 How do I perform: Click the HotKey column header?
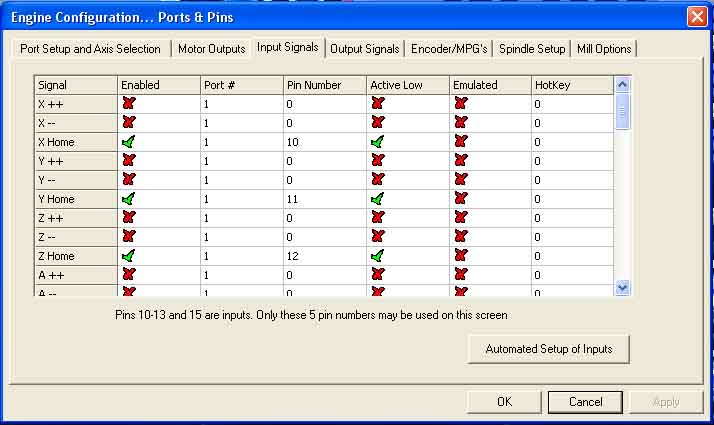pyautogui.click(x=572, y=85)
